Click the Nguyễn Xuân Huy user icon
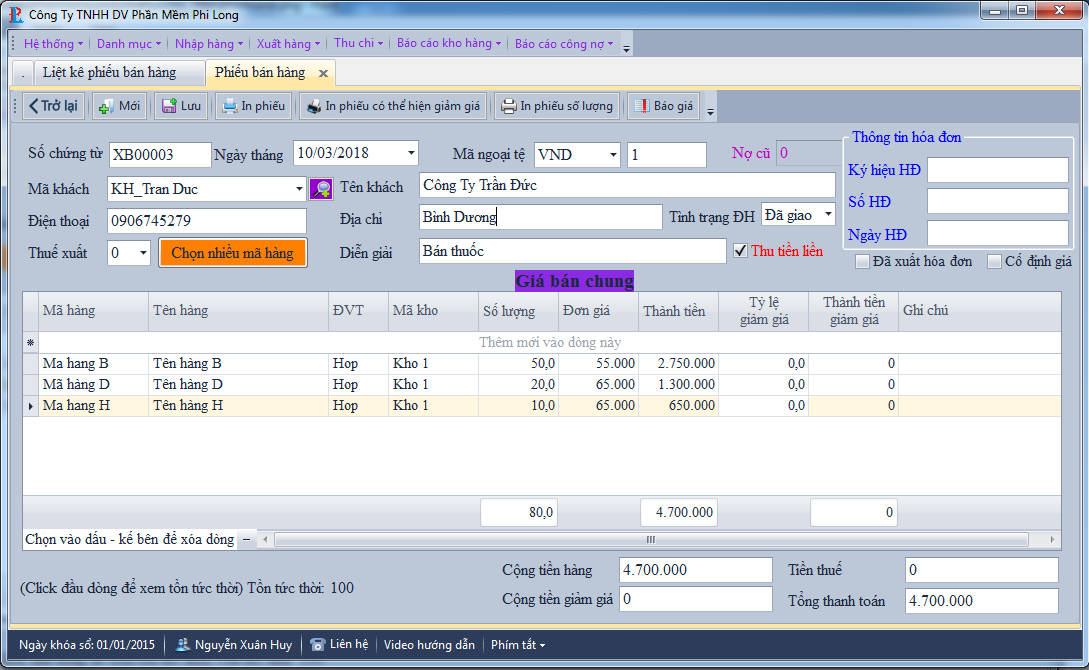1089x670 pixels. pyautogui.click(x=183, y=645)
